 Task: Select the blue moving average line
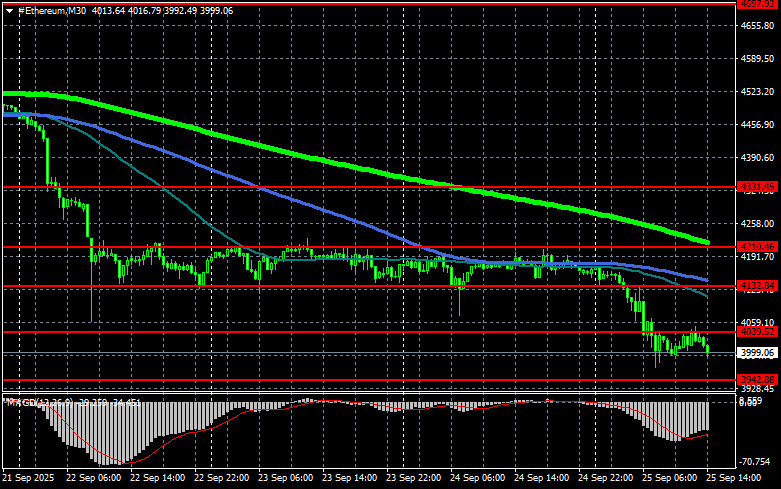pos(300,206)
